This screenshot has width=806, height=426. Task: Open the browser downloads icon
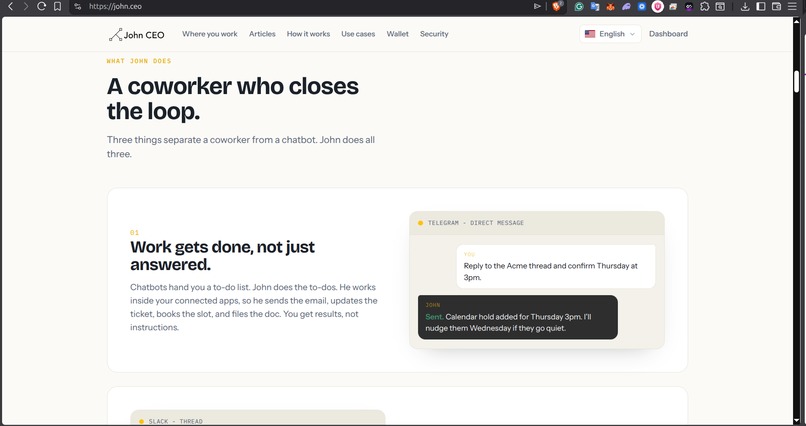point(745,7)
